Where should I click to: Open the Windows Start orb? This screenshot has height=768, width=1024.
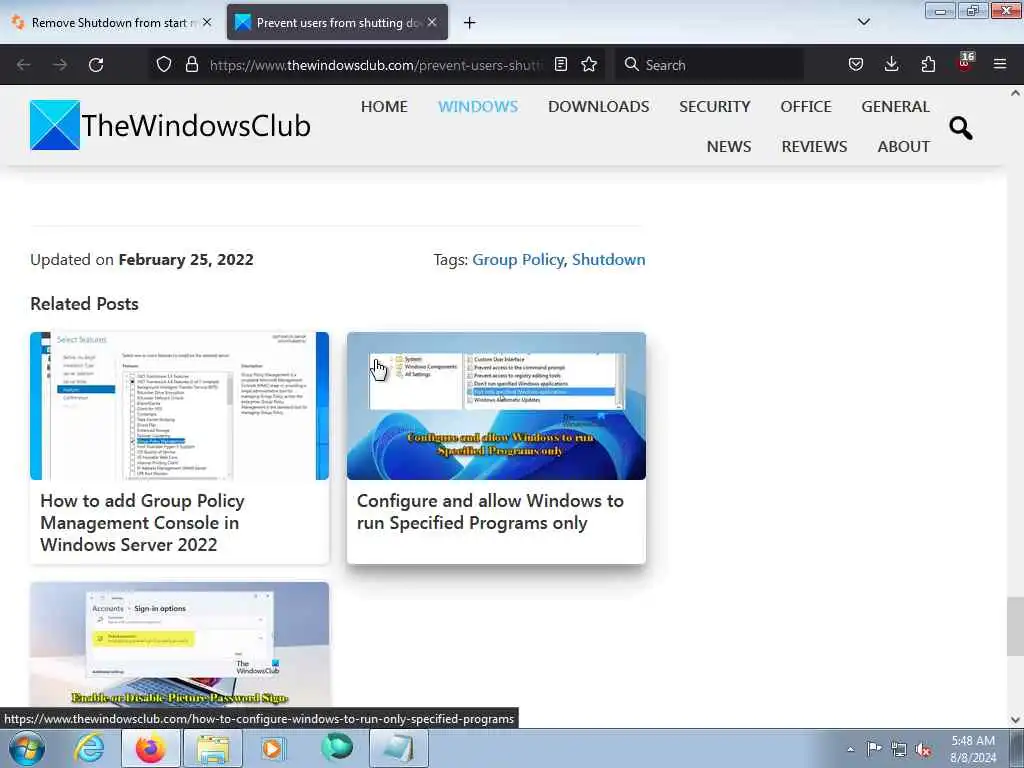(27, 748)
